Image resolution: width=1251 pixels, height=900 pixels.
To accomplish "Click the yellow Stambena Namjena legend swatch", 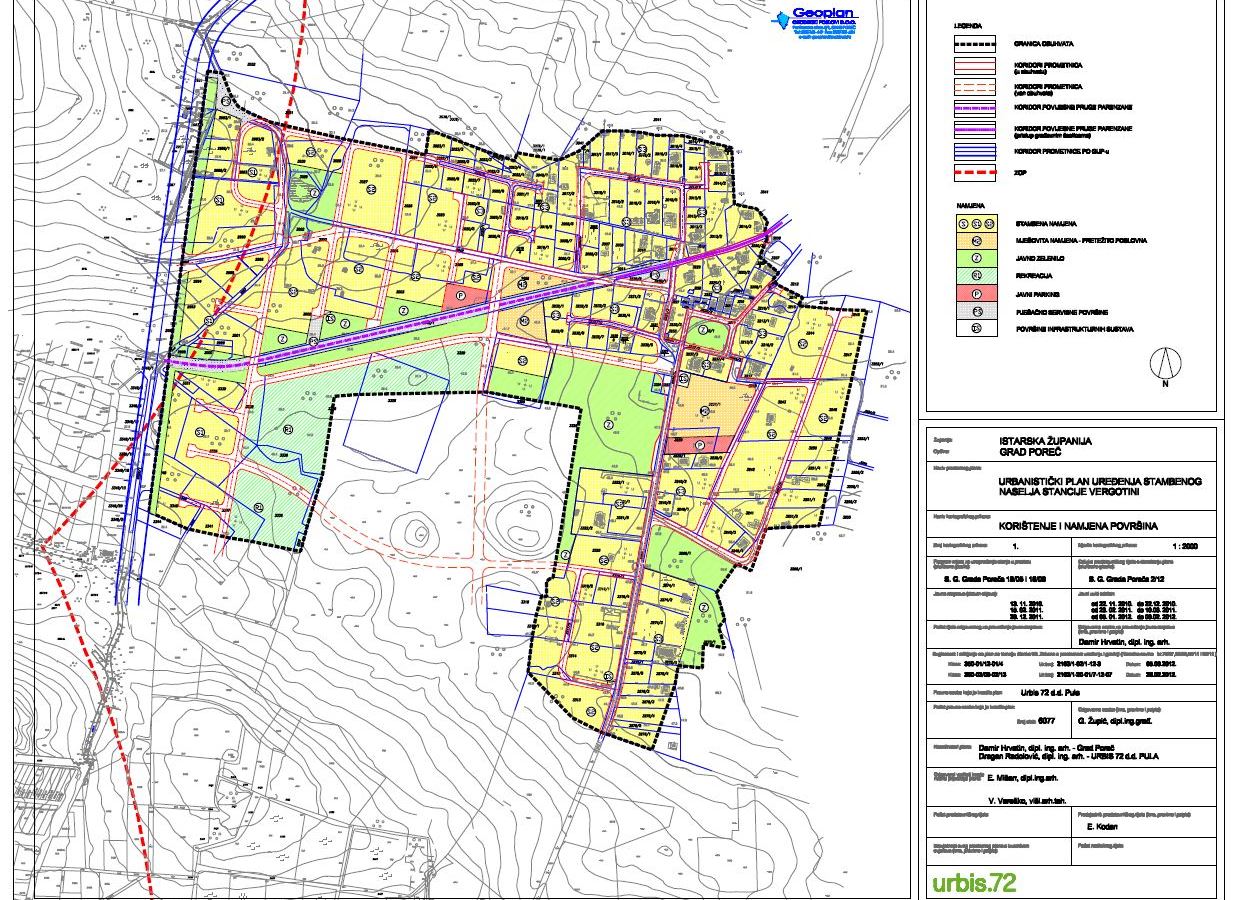I will click(x=976, y=223).
